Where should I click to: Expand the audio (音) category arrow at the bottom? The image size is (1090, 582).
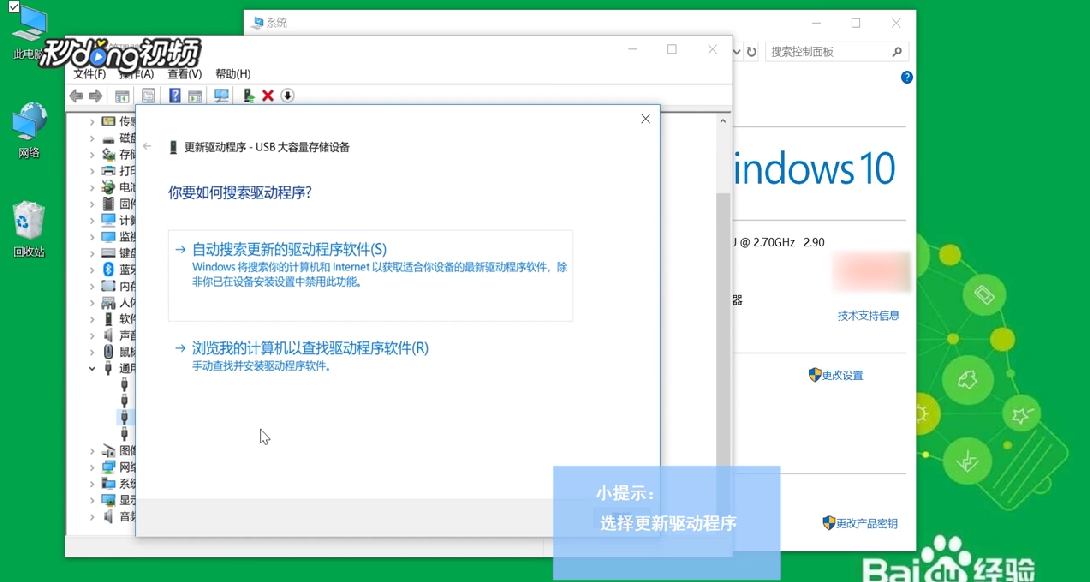pyautogui.click(x=92, y=517)
